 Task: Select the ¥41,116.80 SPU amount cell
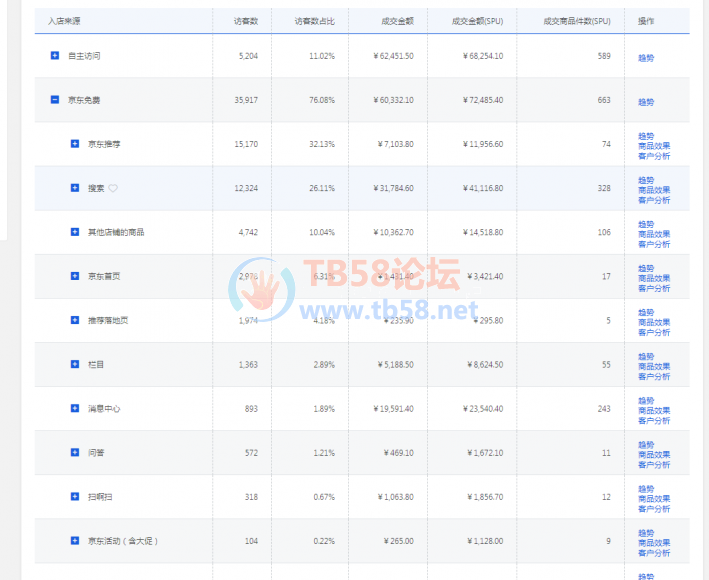483,188
